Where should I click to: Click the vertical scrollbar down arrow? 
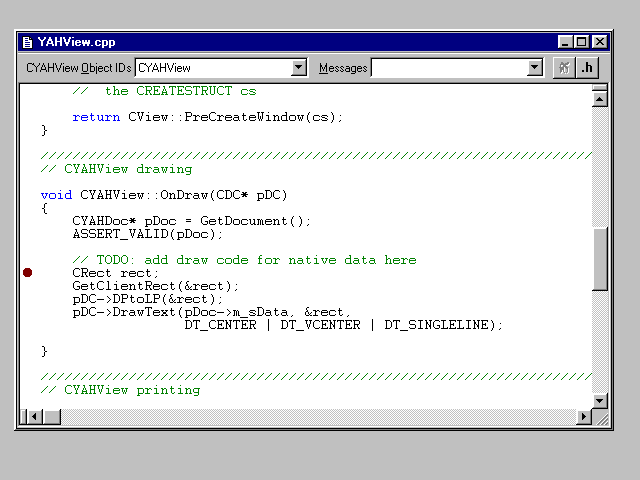pyautogui.click(x=600, y=401)
